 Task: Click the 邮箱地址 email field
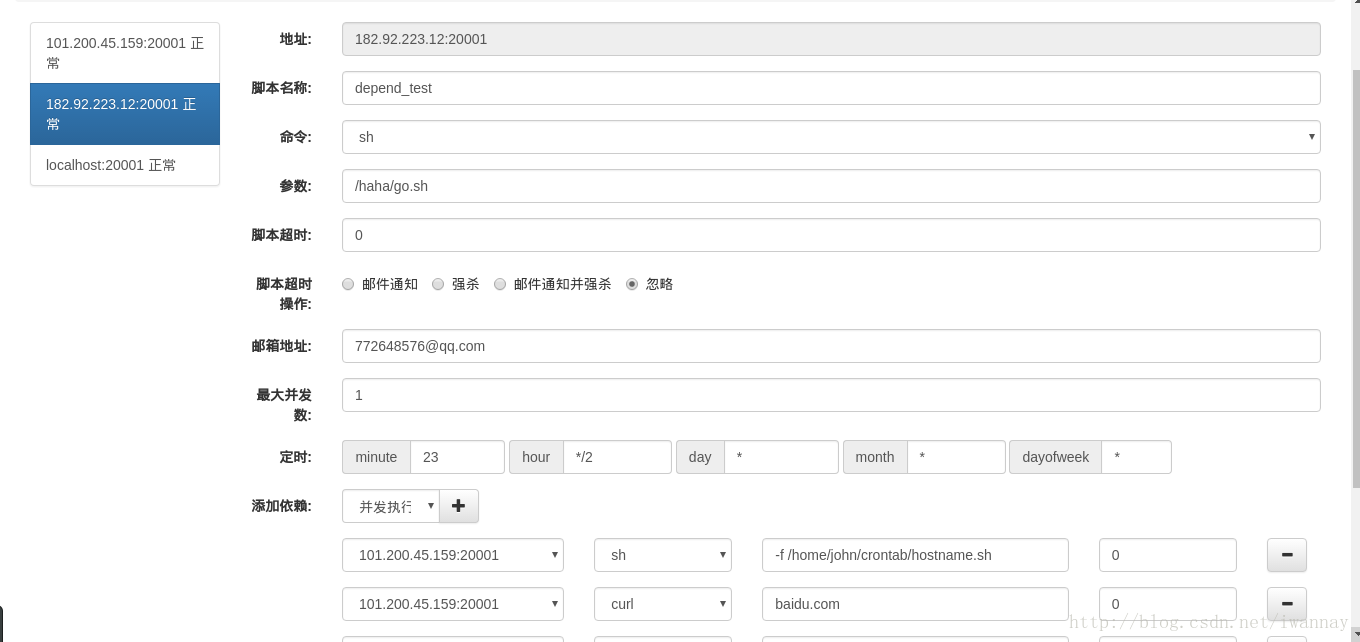tap(831, 346)
